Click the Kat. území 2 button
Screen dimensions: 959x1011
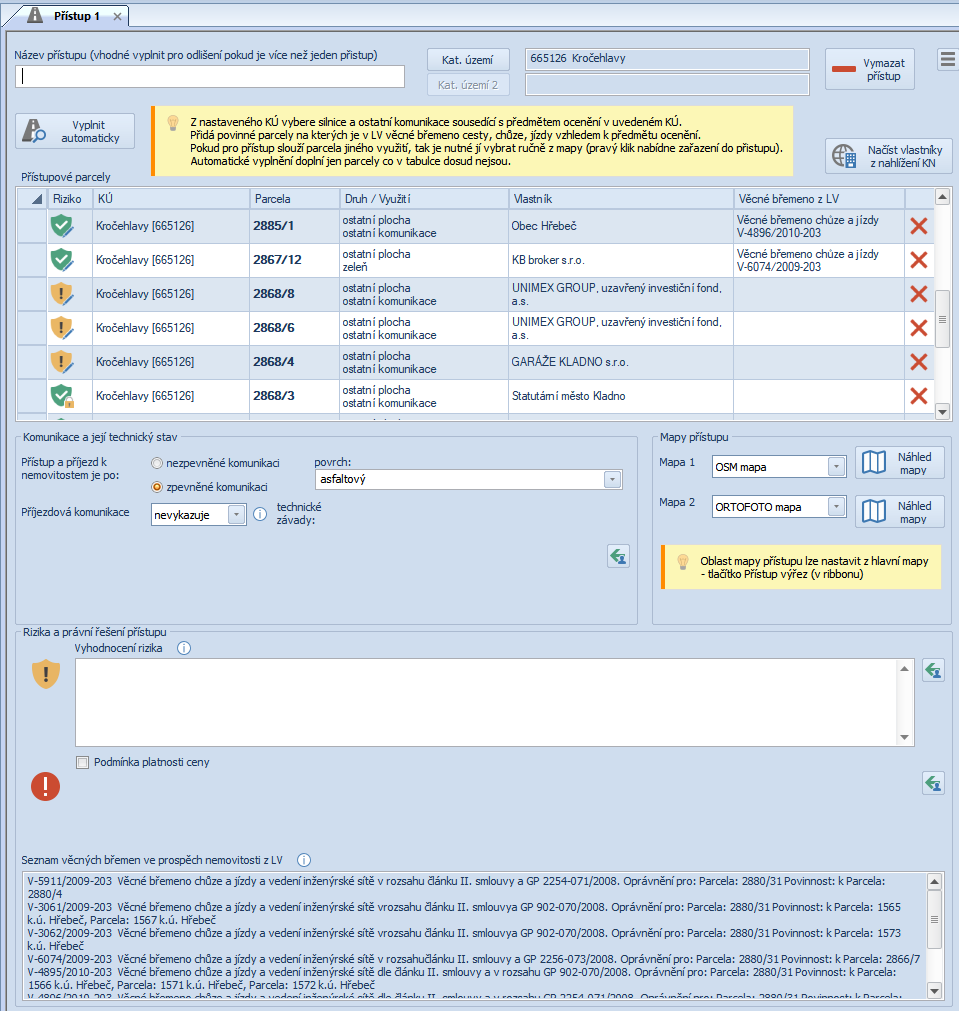pyautogui.click(x=468, y=84)
